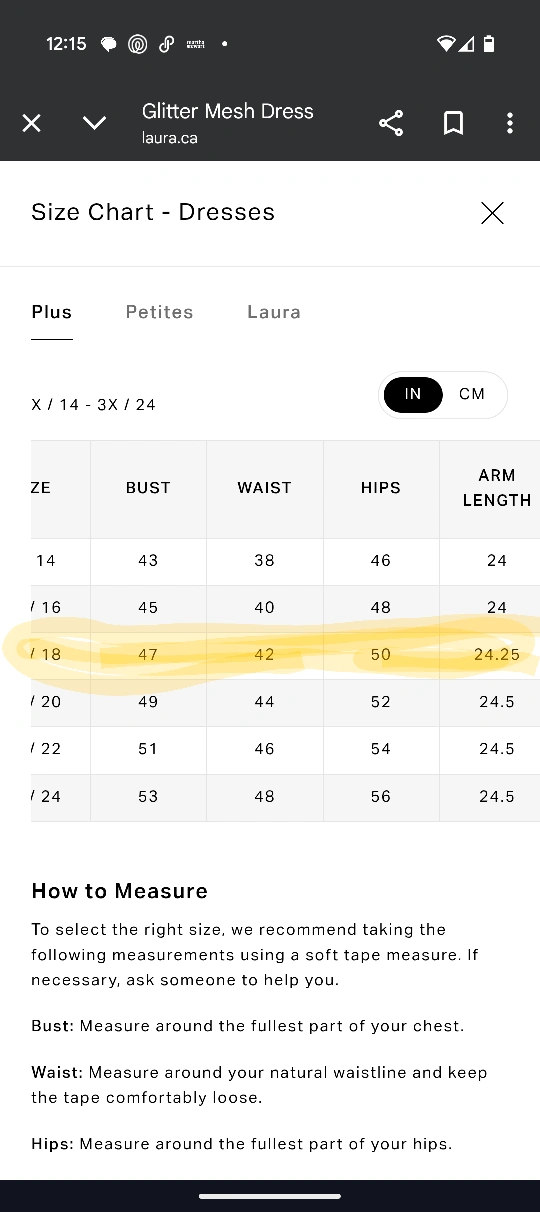The width and height of the screenshot is (540, 1212).
Task: Open the three-dot overflow menu
Action: pos(510,123)
